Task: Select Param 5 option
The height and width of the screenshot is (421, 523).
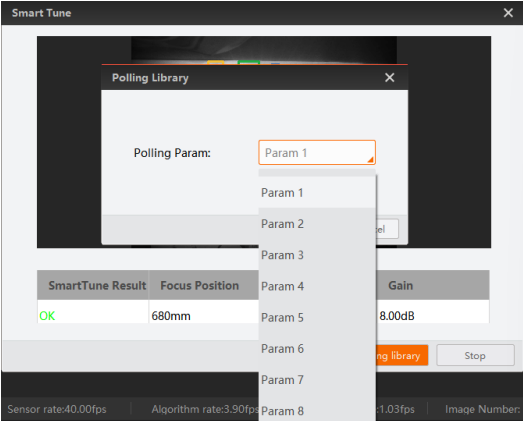Action: pyautogui.click(x=317, y=317)
